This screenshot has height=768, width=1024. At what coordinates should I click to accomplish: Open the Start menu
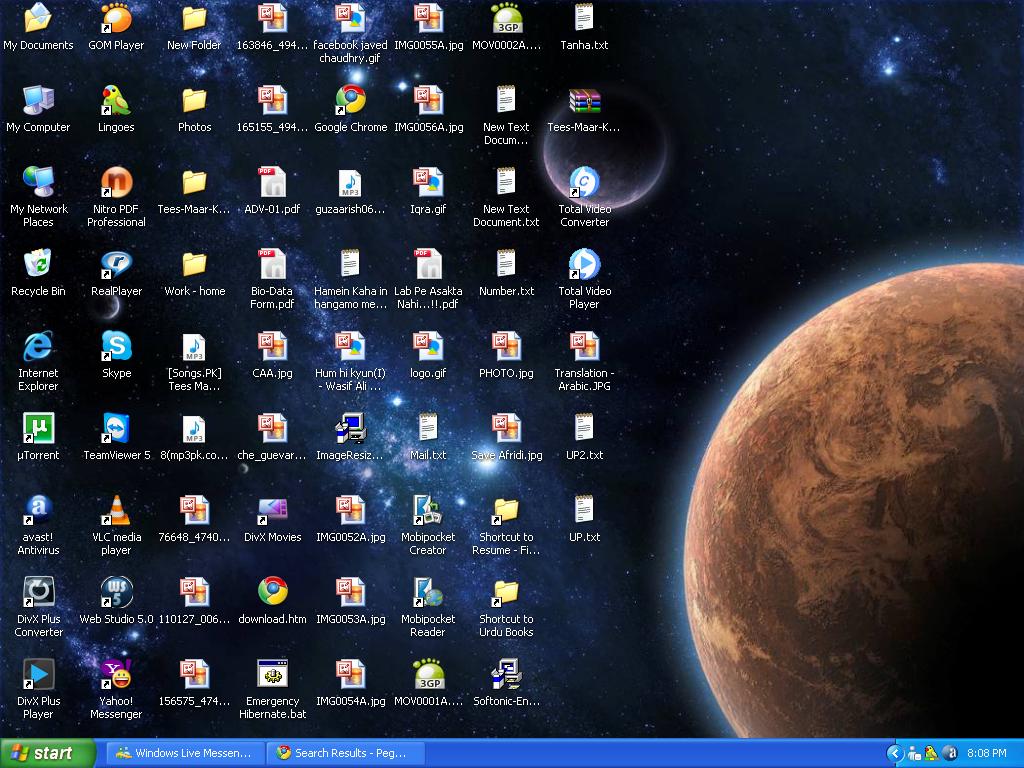click(48, 753)
